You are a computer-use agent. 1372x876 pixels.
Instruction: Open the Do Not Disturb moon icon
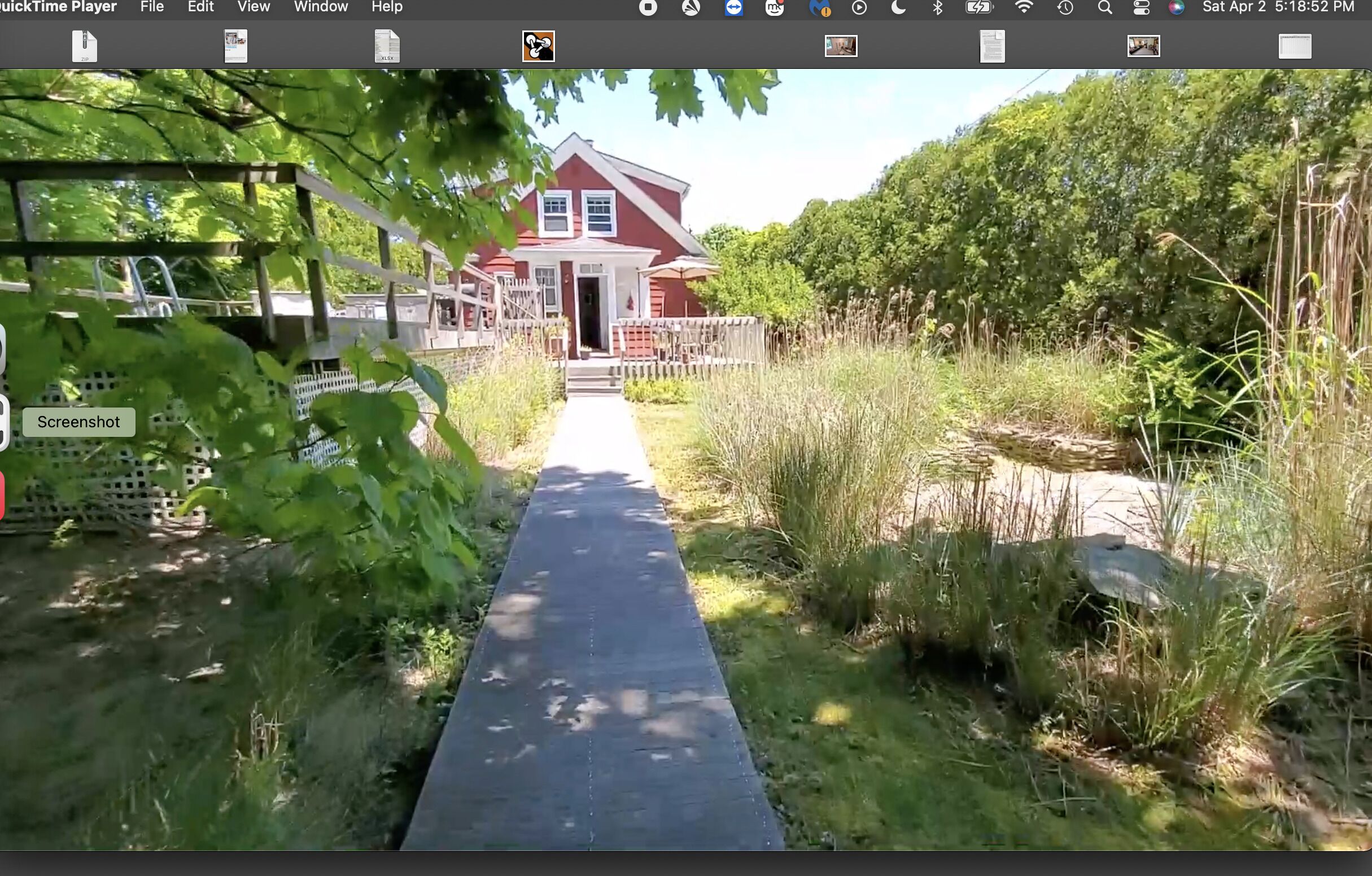pos(898,7)
